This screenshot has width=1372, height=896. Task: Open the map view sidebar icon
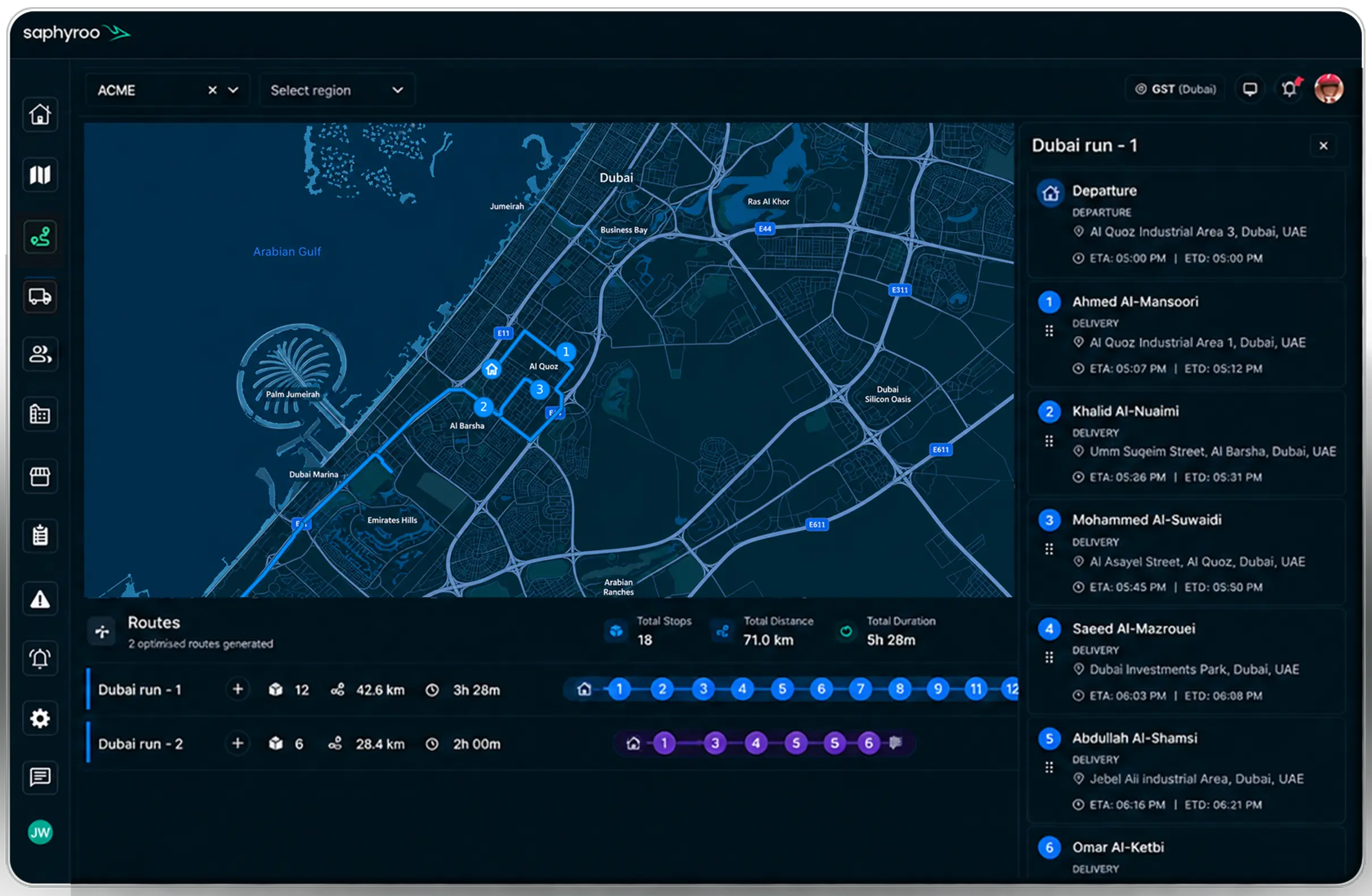point(40,175)
